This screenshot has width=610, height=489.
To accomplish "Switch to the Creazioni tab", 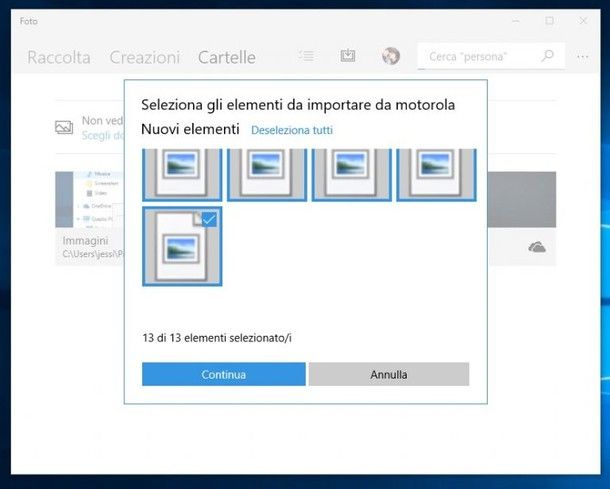I will (x=145, y=58).
